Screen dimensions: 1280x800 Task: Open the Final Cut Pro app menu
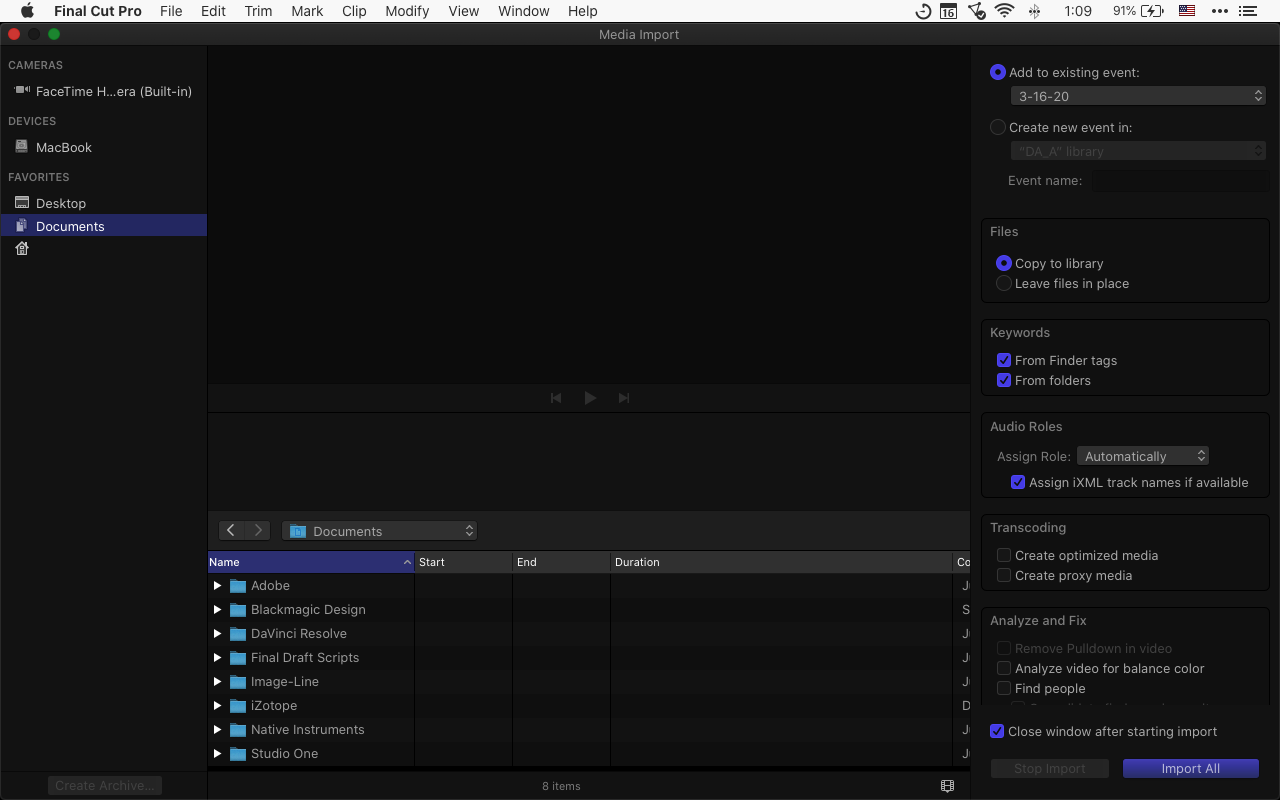[x=98, y=11]
